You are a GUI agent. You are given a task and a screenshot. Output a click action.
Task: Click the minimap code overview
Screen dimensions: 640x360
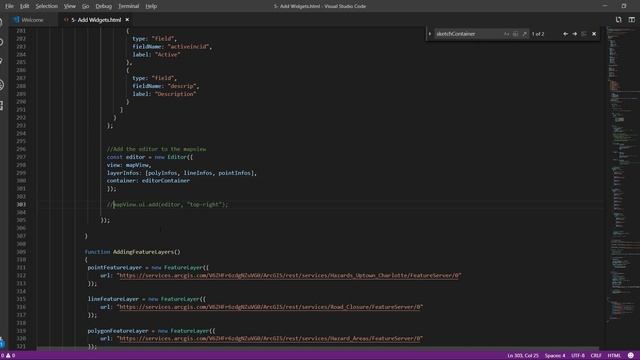tap(622, 176)
